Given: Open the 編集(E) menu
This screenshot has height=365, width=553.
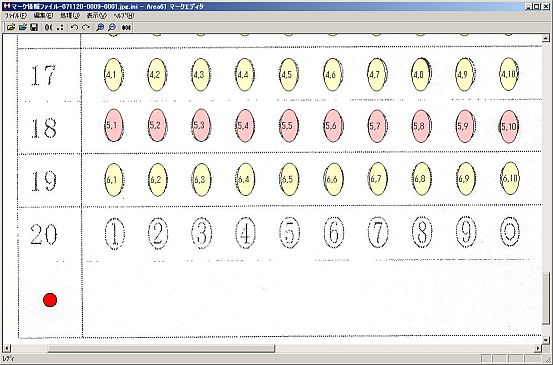Looking at the screenshot, I should (43, 16).
